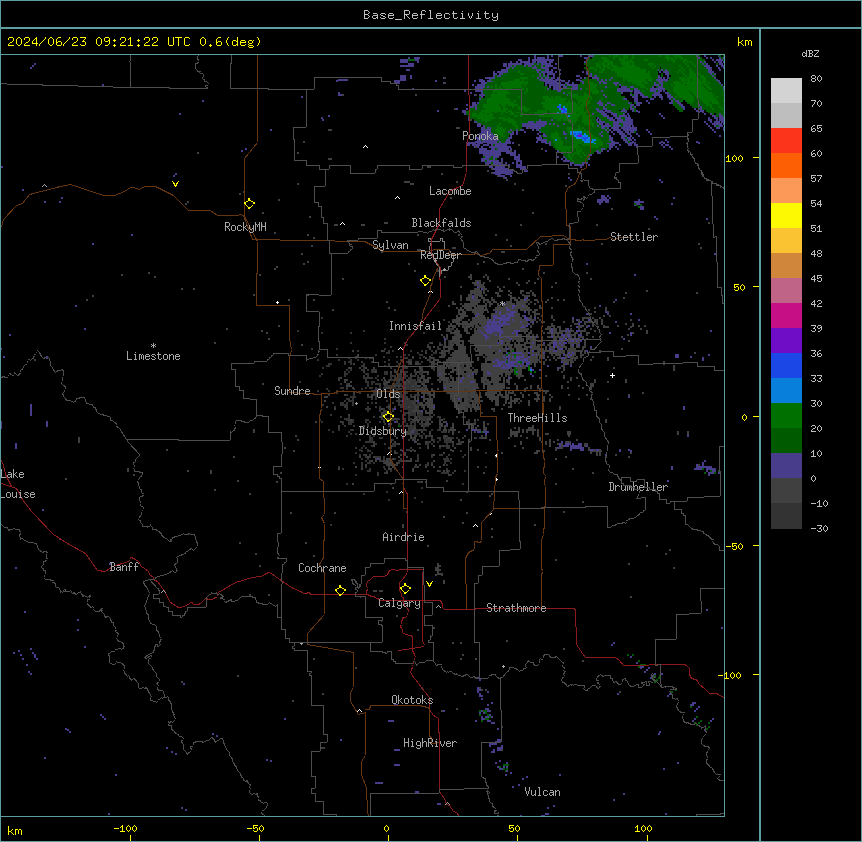
Task: Select the yellow diamond marker below Cochrane
Action: [340, 590]
